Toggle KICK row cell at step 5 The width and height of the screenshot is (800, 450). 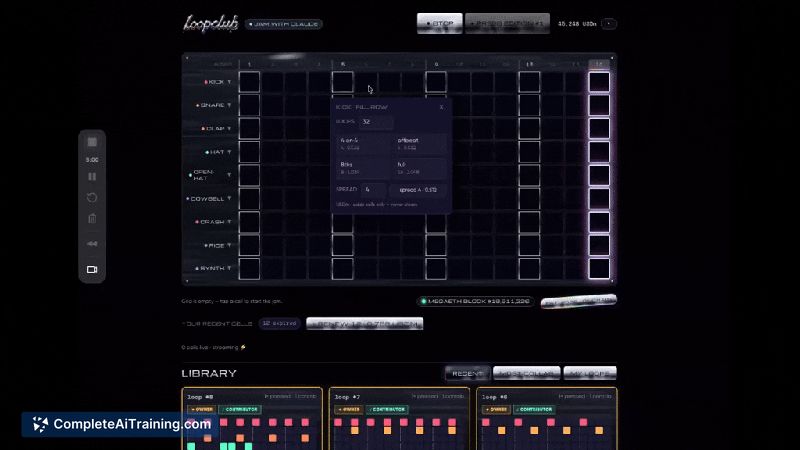click(x=342, y=82)
